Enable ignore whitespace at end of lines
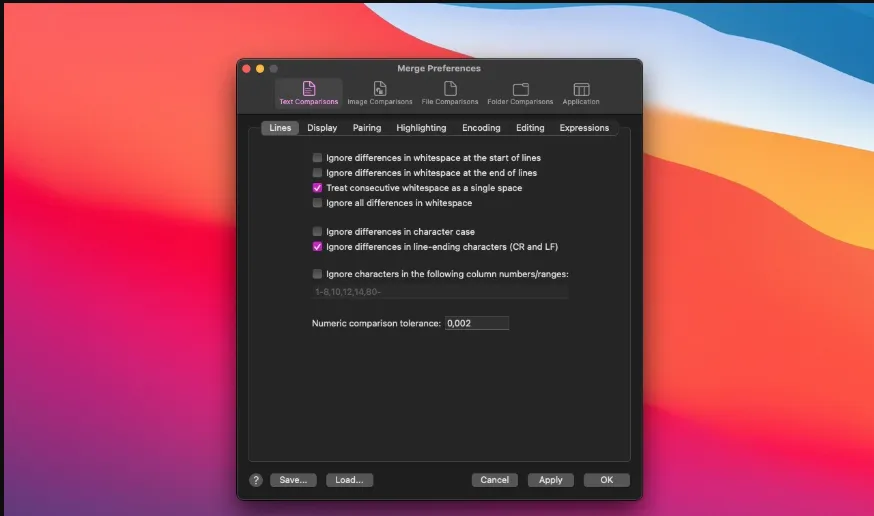Screen dimensions: 874x516 pyautogui.click(x=317, y=173)
